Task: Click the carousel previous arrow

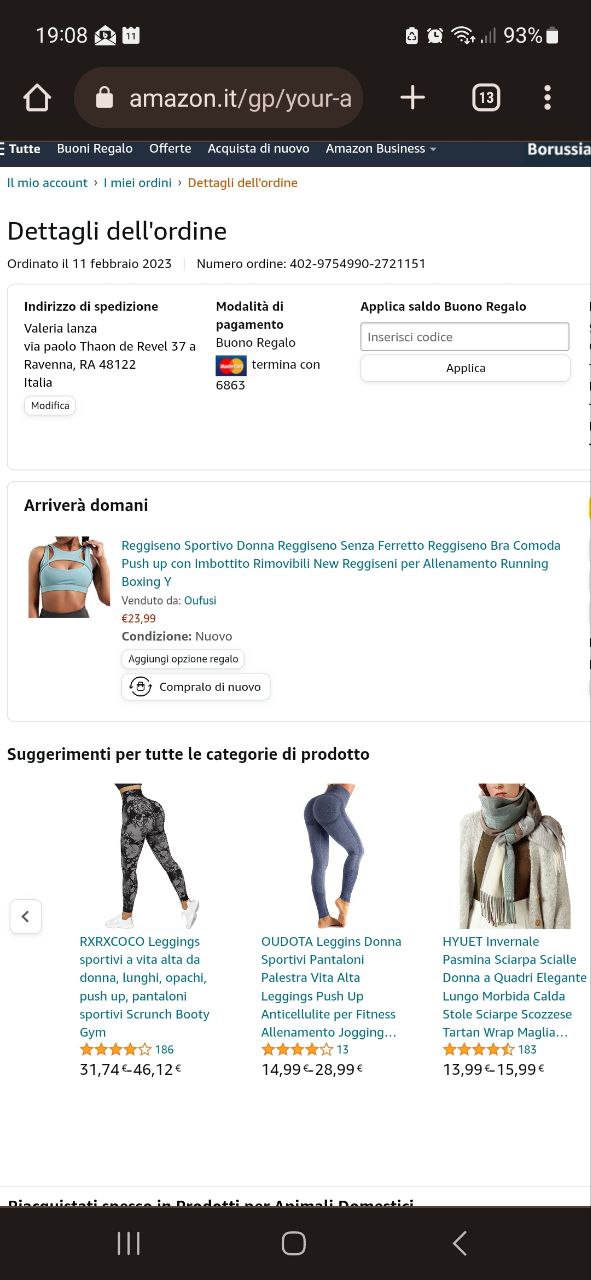Action: (26, 916)
